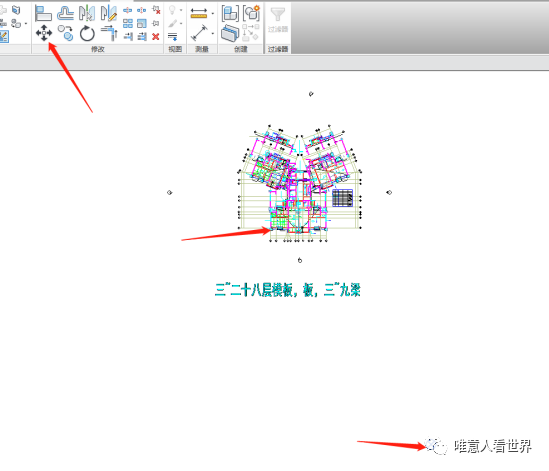Image resolution: width=549 pixels, height=471 pixels.
Task: Click the cyan drawing title text
Action: click(x=287, y=290)
